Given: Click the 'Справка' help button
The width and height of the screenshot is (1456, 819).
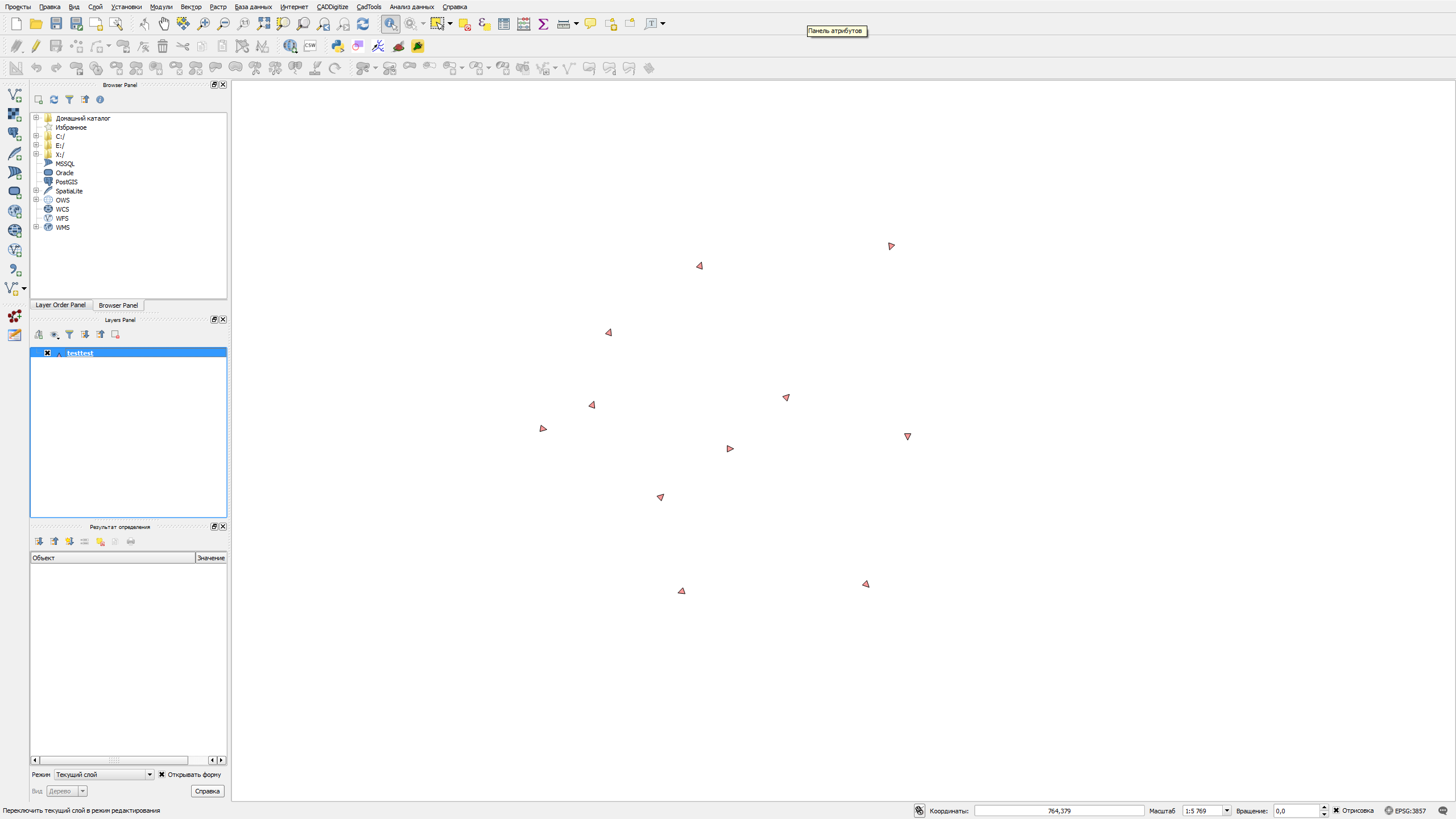Looking at the screenshot, I should [x=207, y=791].
